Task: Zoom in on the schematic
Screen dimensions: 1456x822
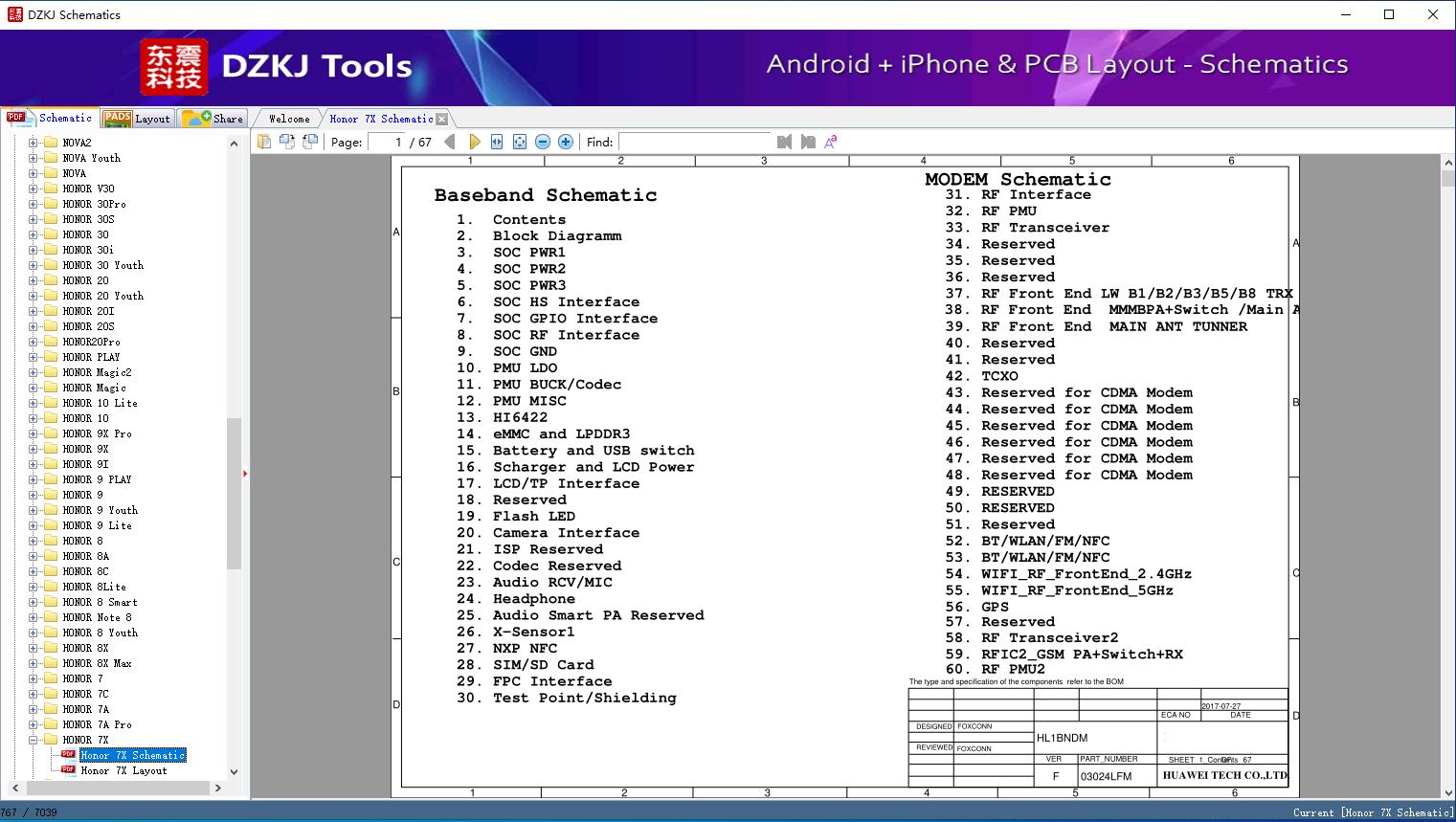Action: pyautogui.click(x=566, y=142)
